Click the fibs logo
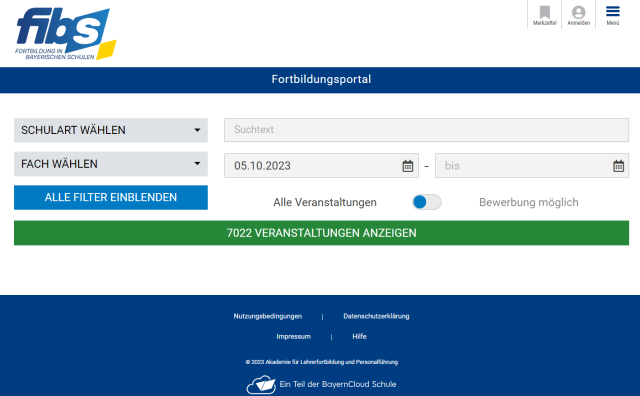 (x=66, y=34)
